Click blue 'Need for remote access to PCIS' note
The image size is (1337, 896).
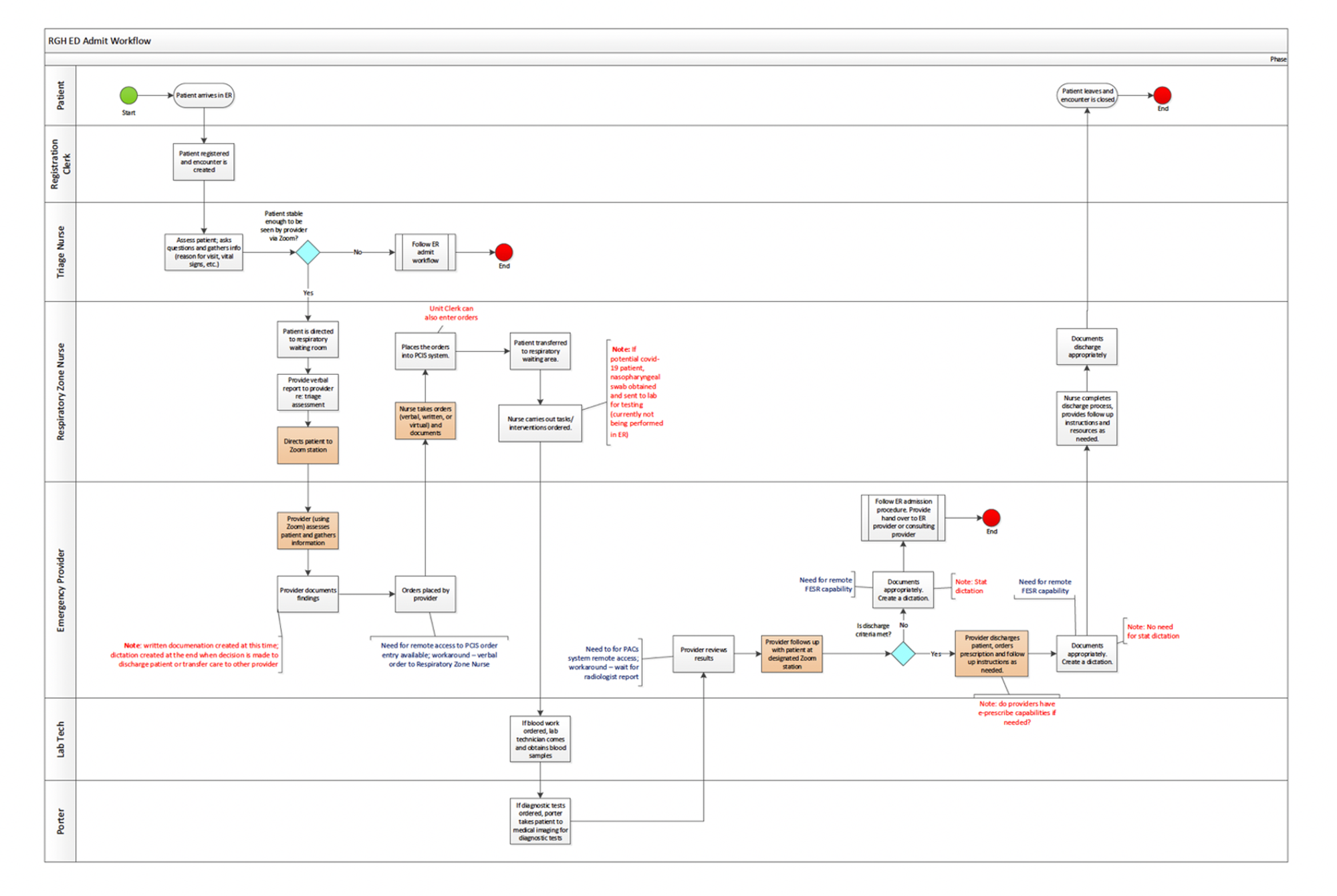pyautogui.click(x=439, y=655)
